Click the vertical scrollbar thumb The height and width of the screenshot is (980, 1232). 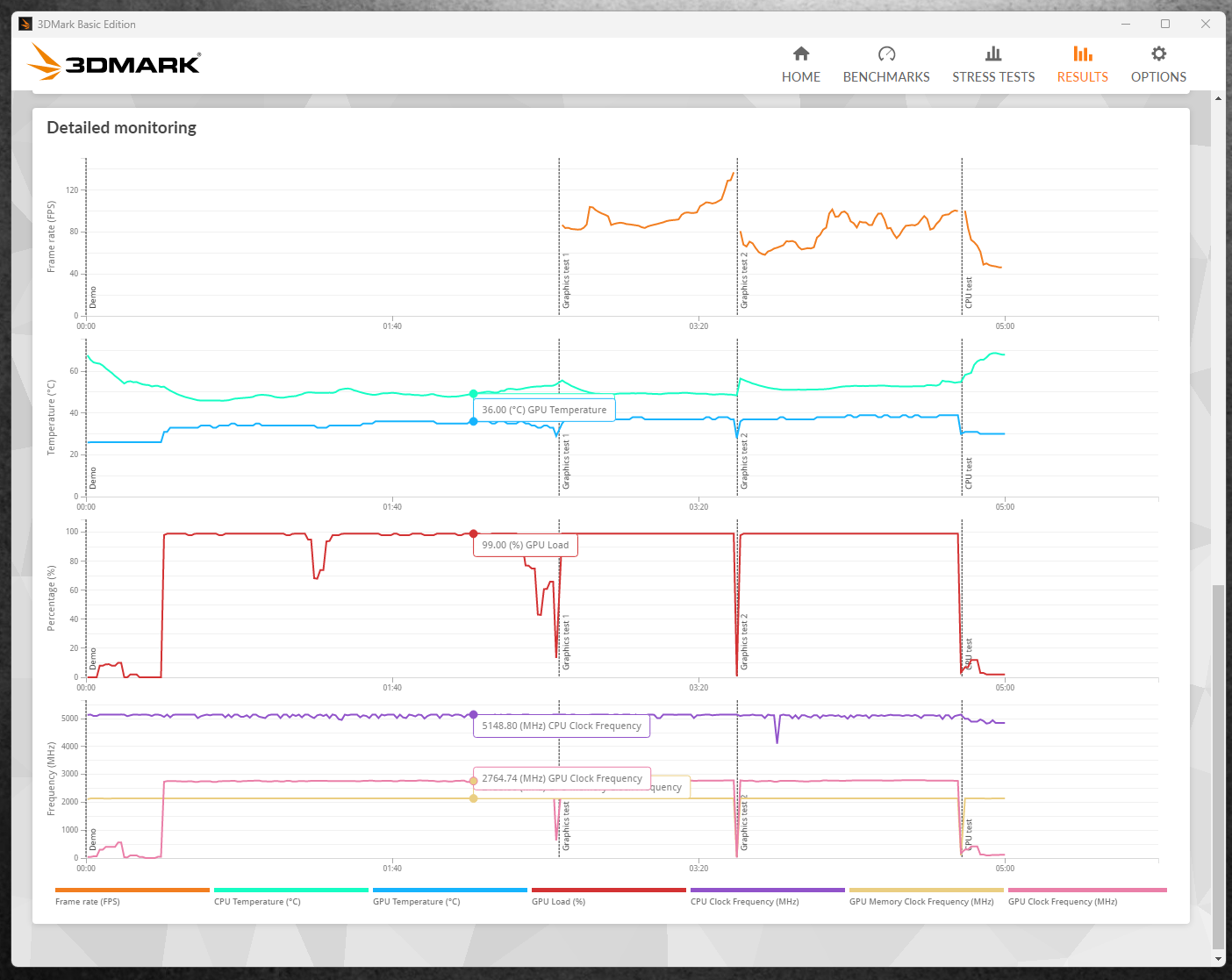click(1218, 766)
